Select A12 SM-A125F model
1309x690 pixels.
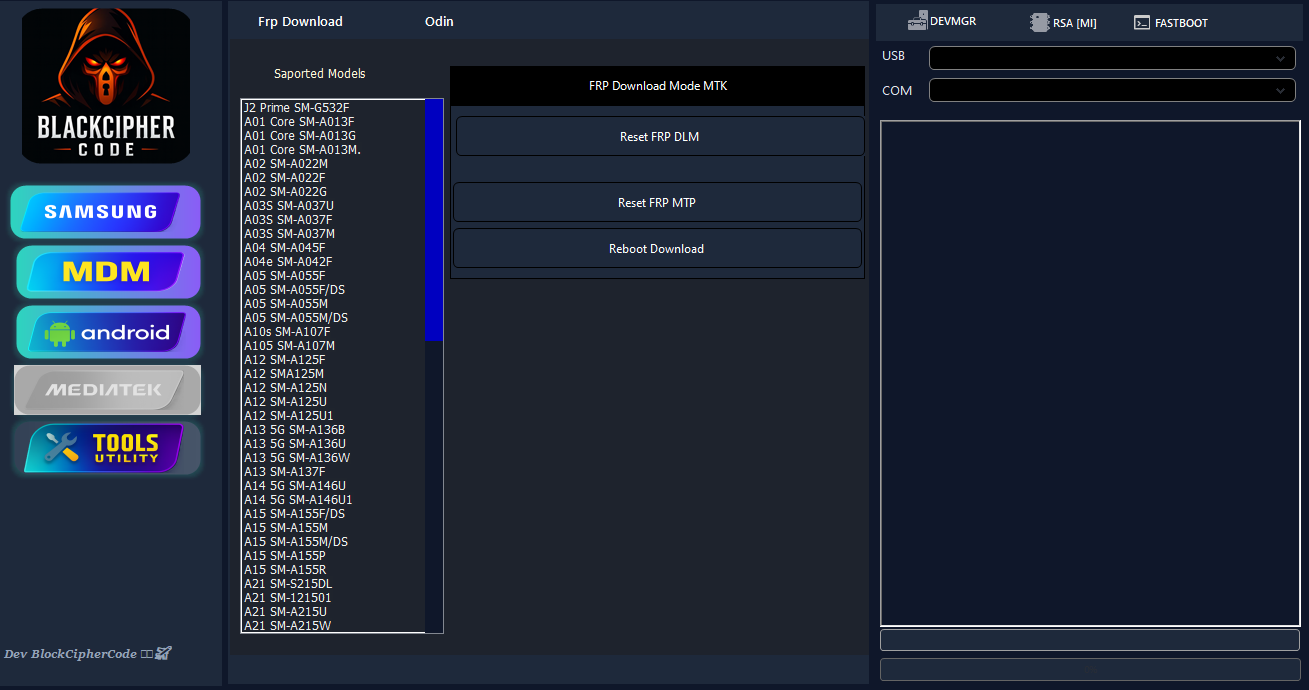(x=285, y=359)
